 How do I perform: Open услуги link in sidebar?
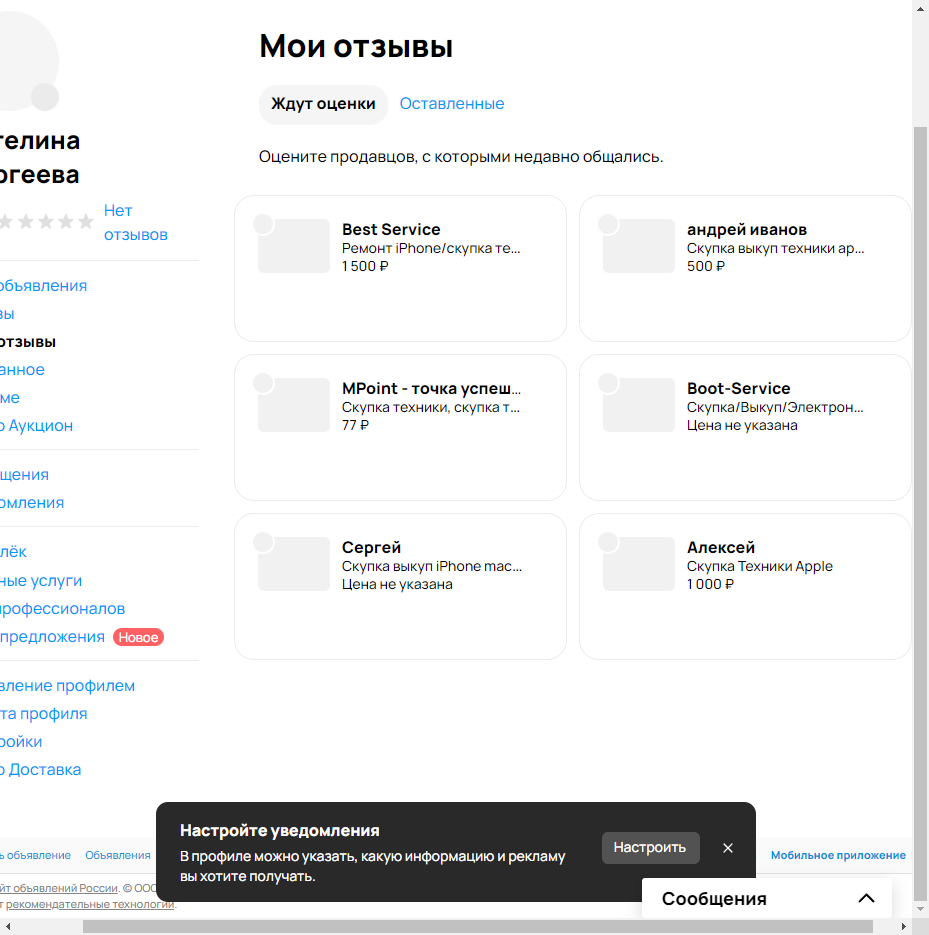click(x=41, y=581)
